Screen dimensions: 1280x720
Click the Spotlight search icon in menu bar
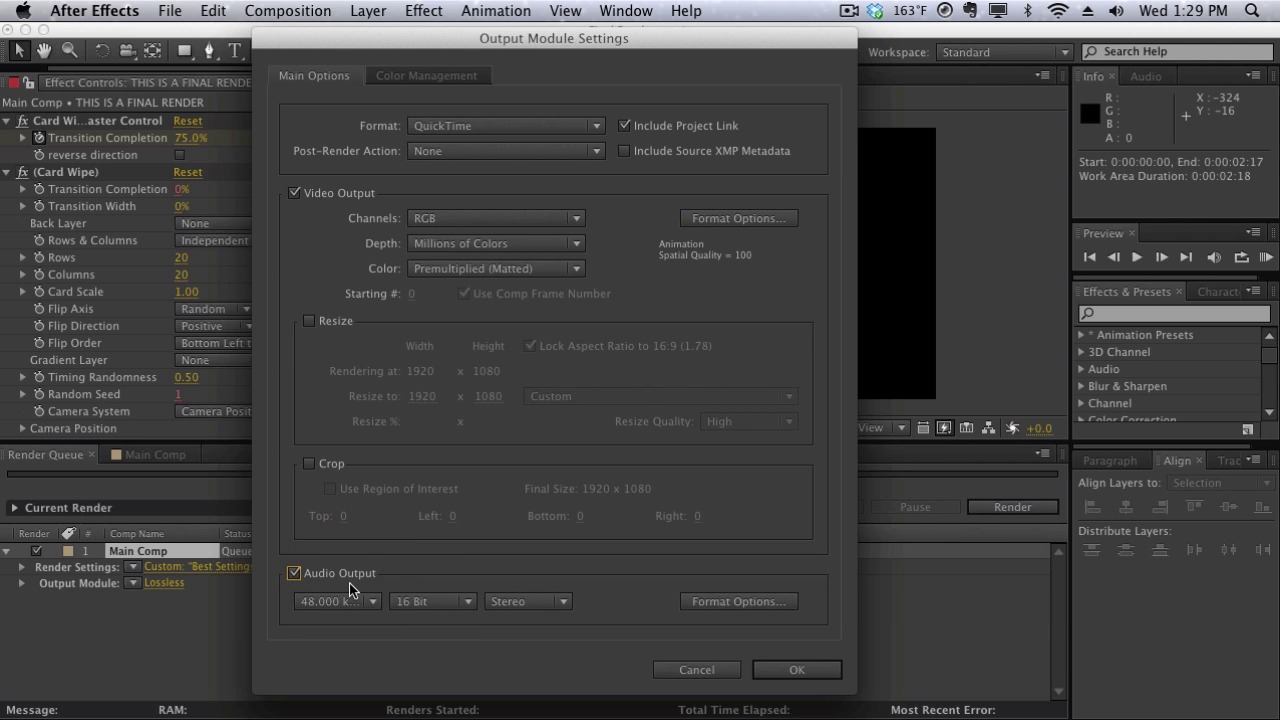1253,11
